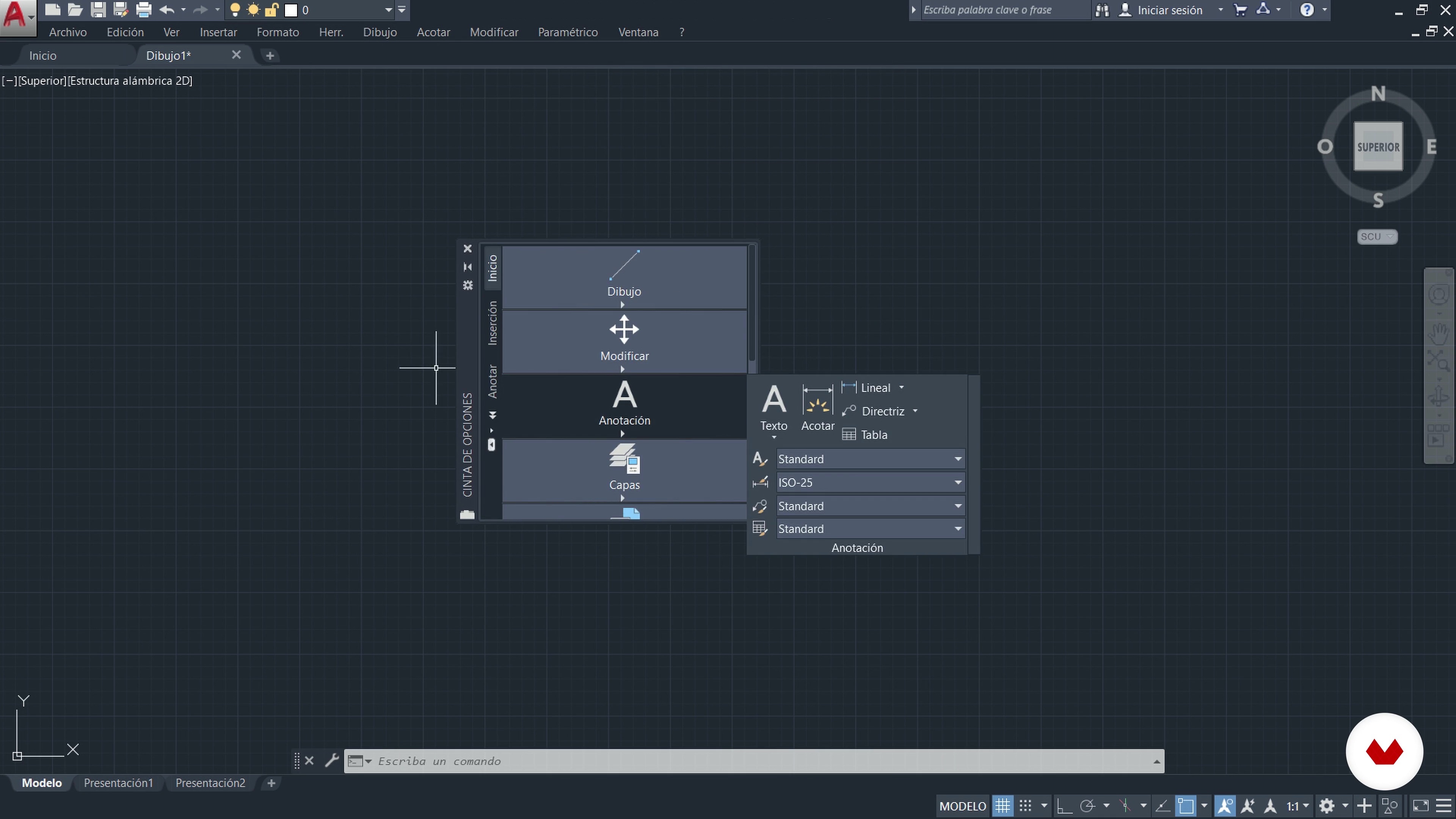Add a new drawing tab with plus
Image resolution: width=1456 pixels, height=819 pixels.
click(x=270, y=55)
